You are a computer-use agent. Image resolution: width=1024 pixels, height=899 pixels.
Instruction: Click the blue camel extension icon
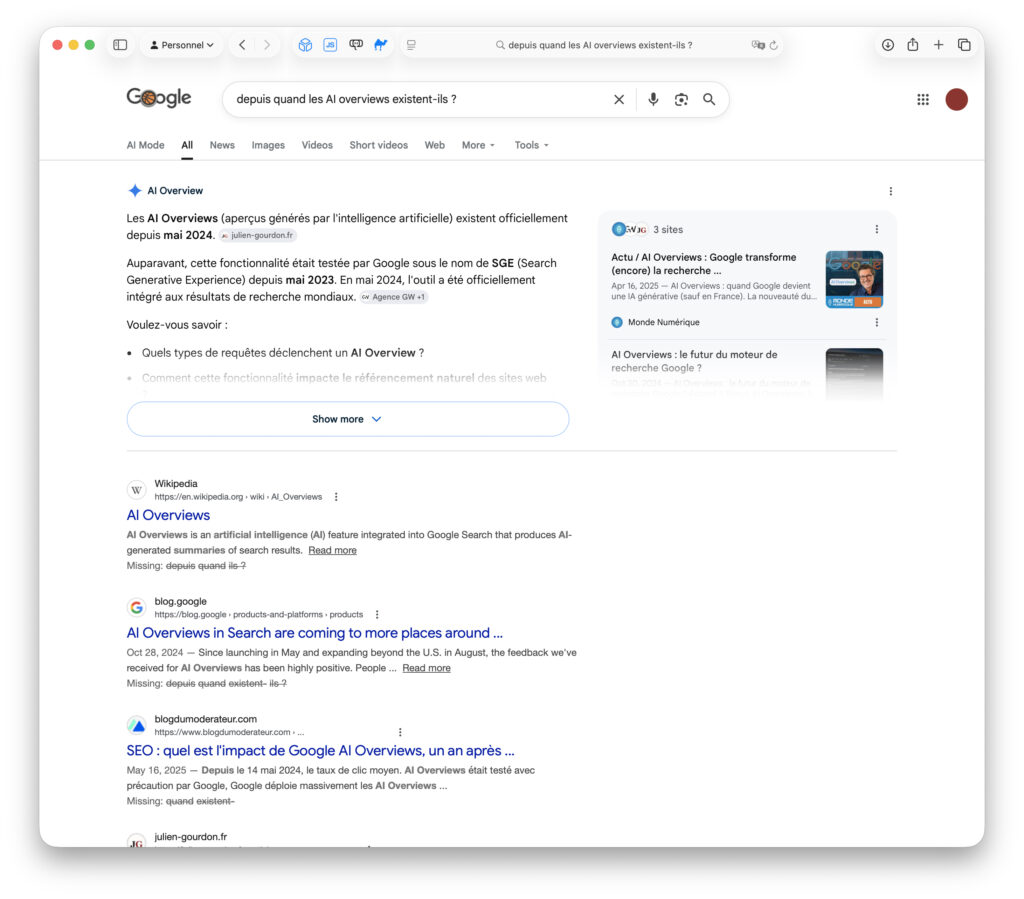tap(381, 45)
